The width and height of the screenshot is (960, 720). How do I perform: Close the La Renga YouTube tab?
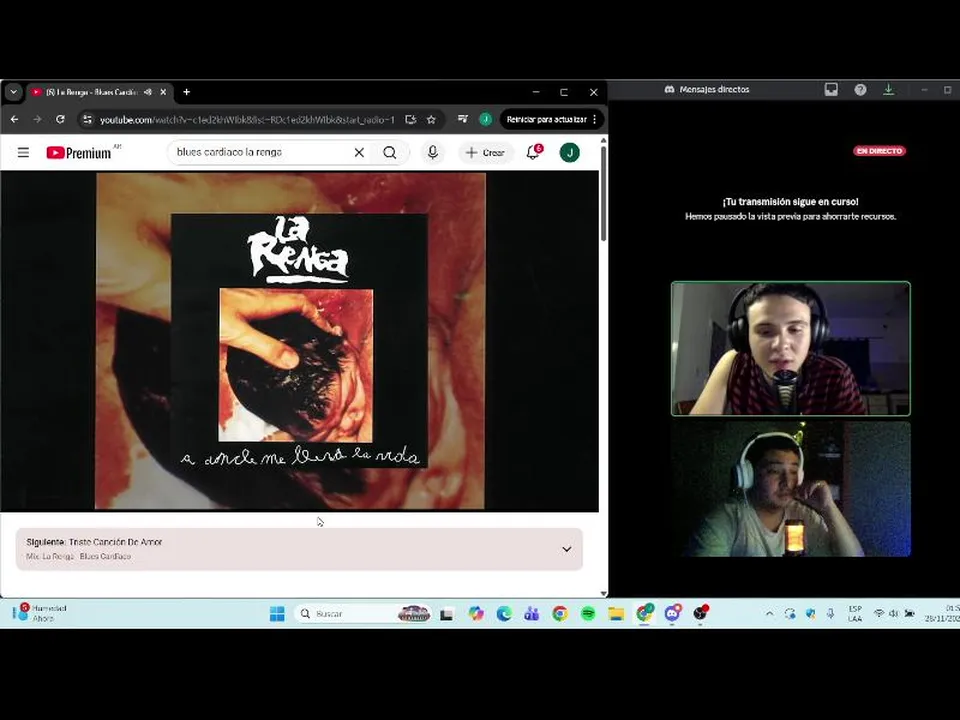(163, 92)
